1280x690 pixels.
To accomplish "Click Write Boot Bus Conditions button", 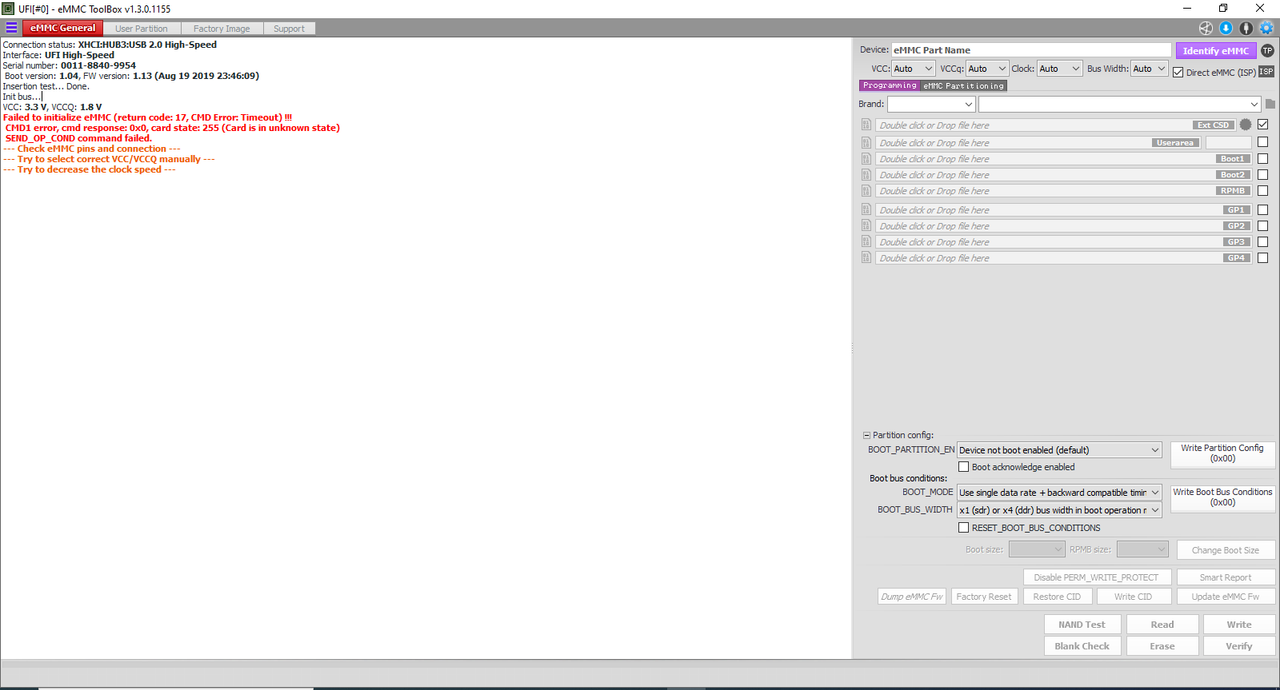I will (x=1223, y=498).
